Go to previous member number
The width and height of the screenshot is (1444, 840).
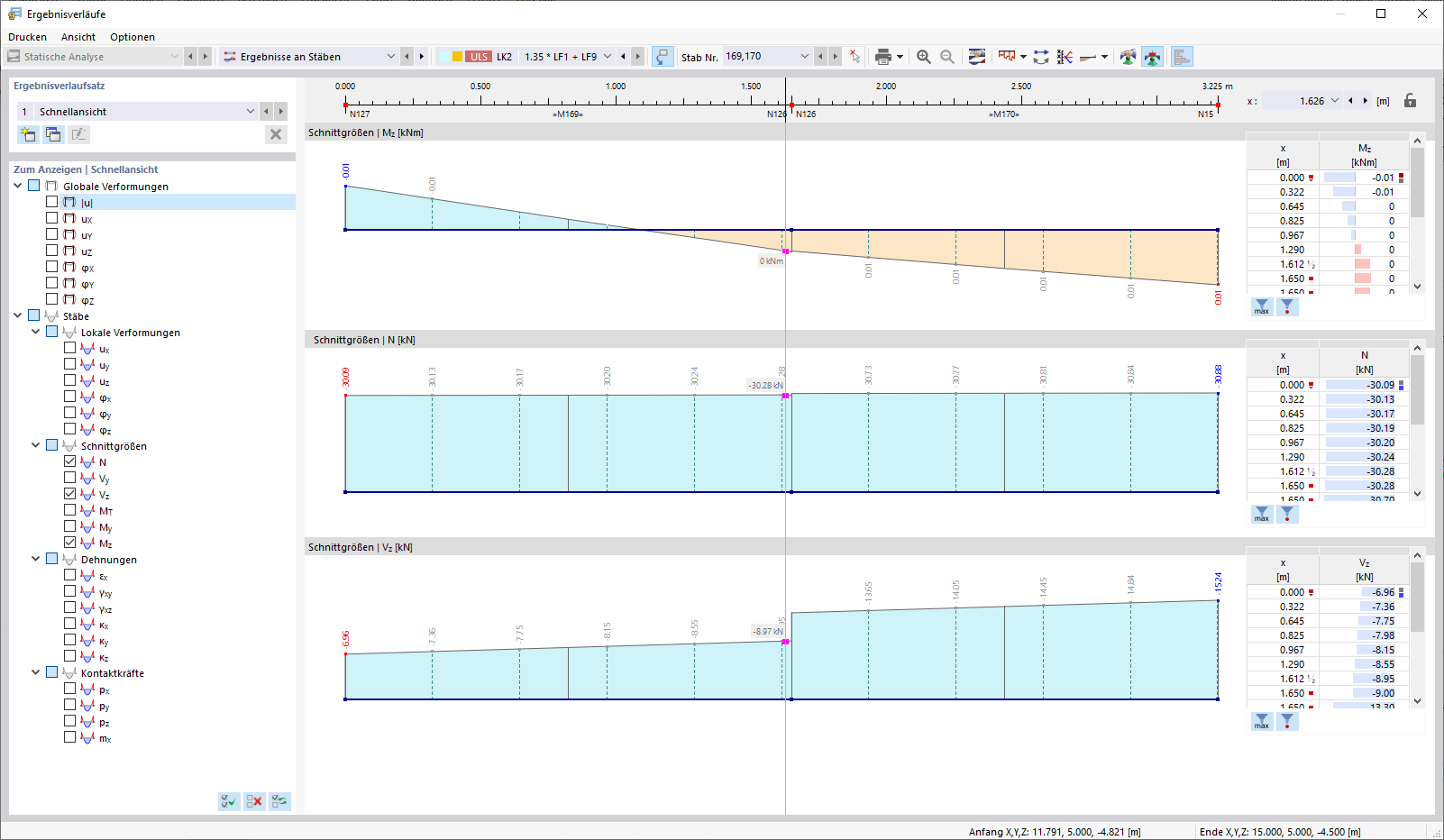[820, 56]
